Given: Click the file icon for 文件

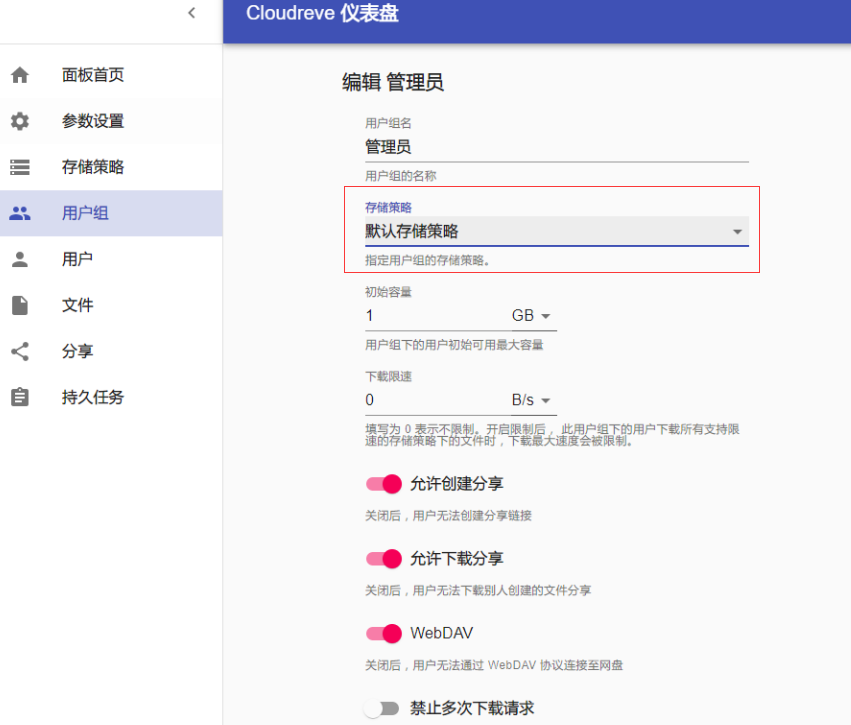Looking at the screenshot, I should tap(20, 305).
